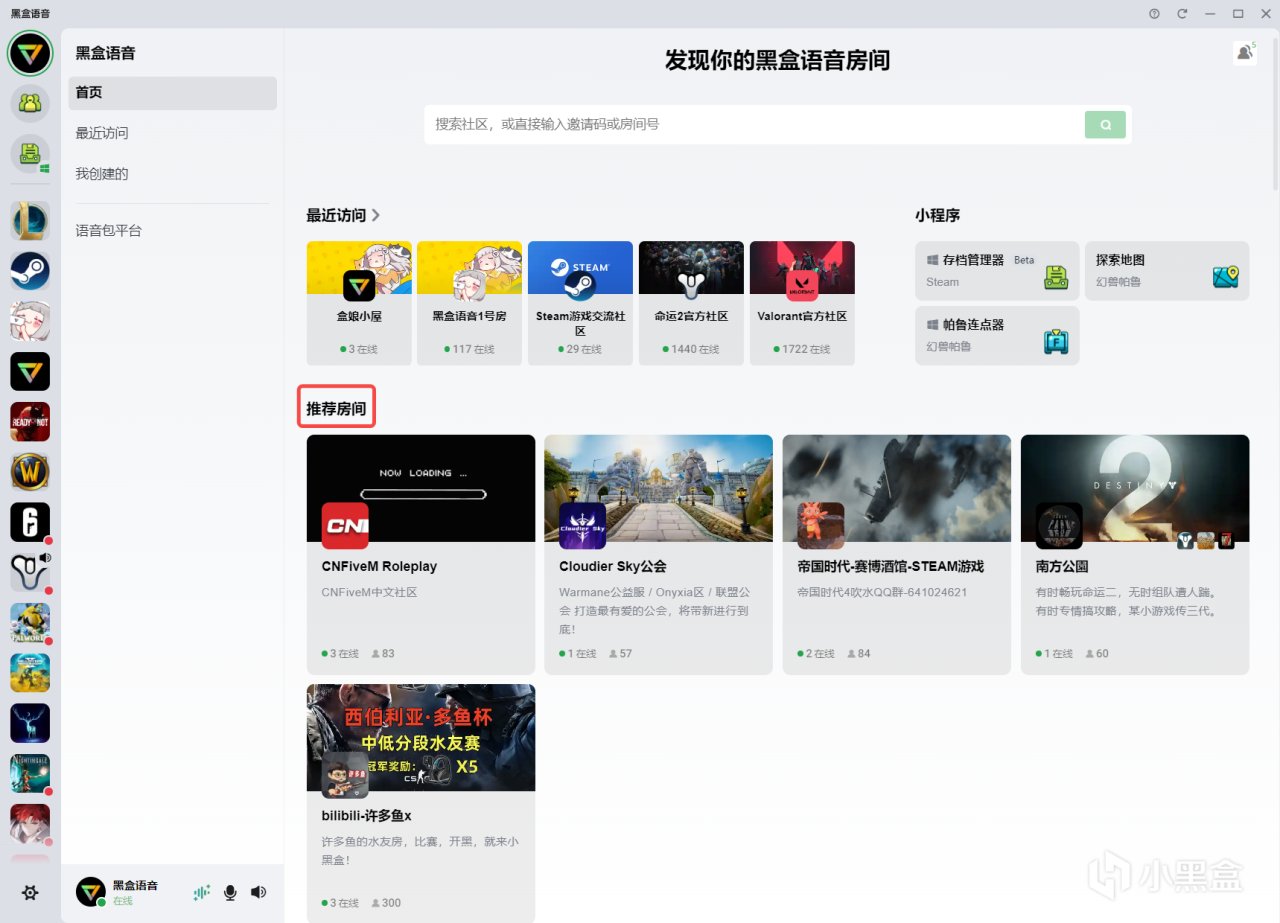Click the "300" member count text
Screen dimensions: 1280x923
pyautogui.click(x=391, y=903)
